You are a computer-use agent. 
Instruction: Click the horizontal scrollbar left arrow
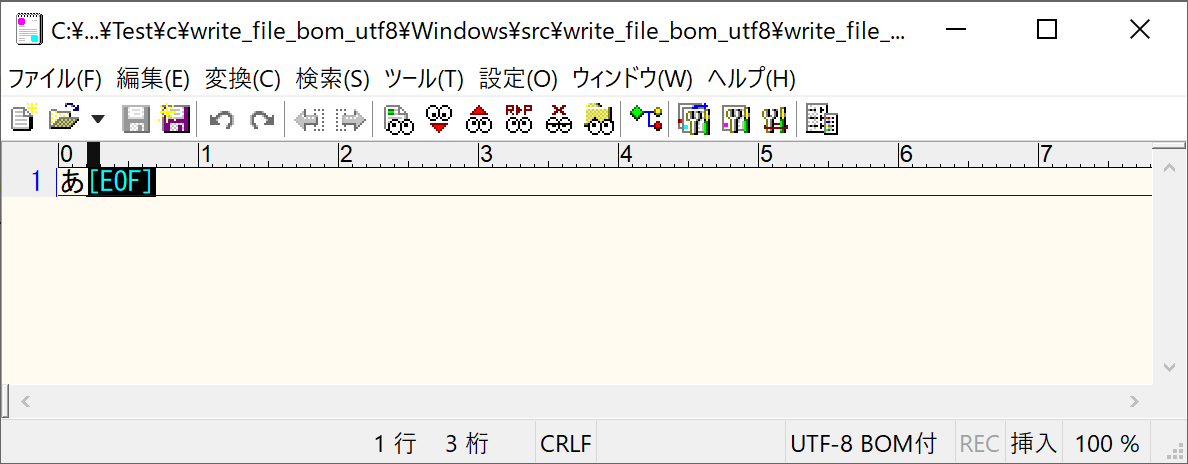tap(25, 401)
